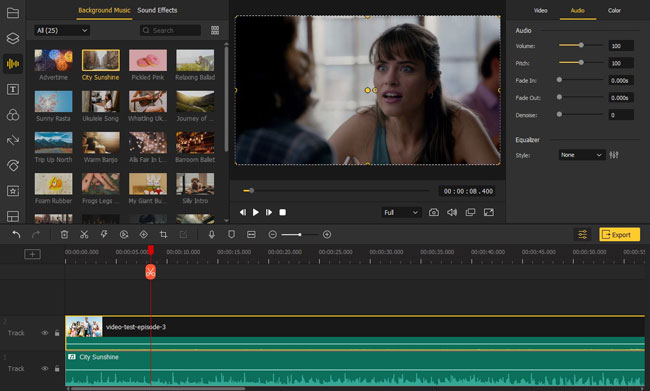Switch to Sound Effects tab
Viewport: 650px width, 391px height.
click(157, 10)
